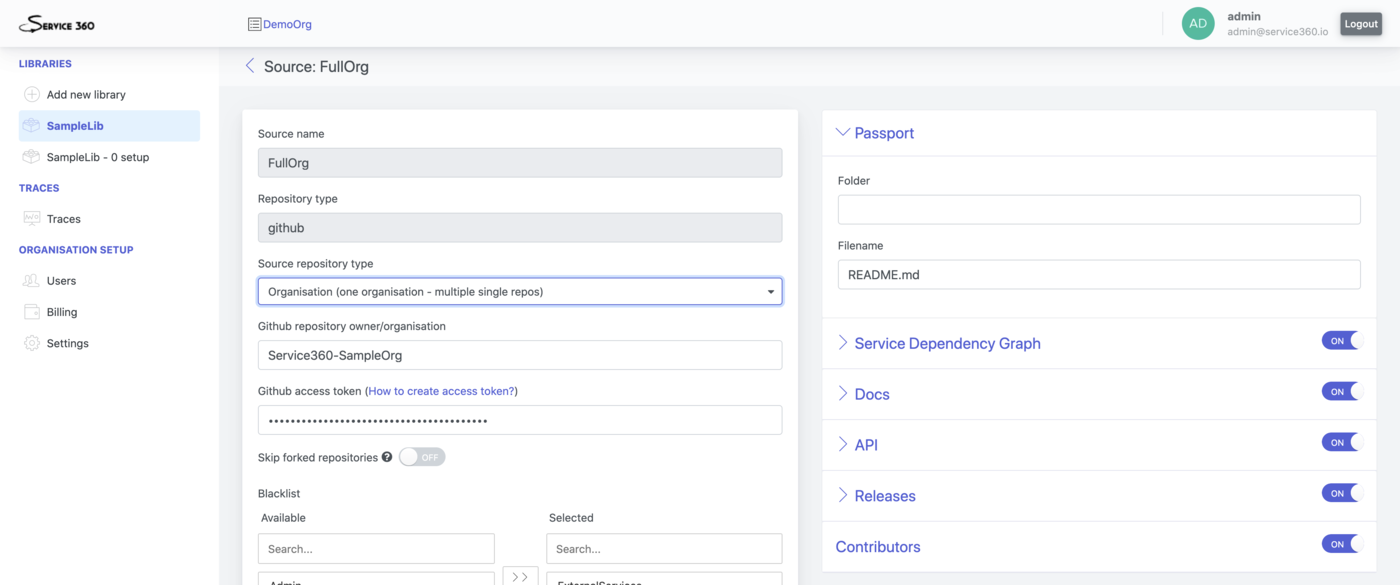Viewport: 1400px width, 585px height.
Task: Click the help icon beside Skip forked repositories
Action: click(x=387, y=457)
